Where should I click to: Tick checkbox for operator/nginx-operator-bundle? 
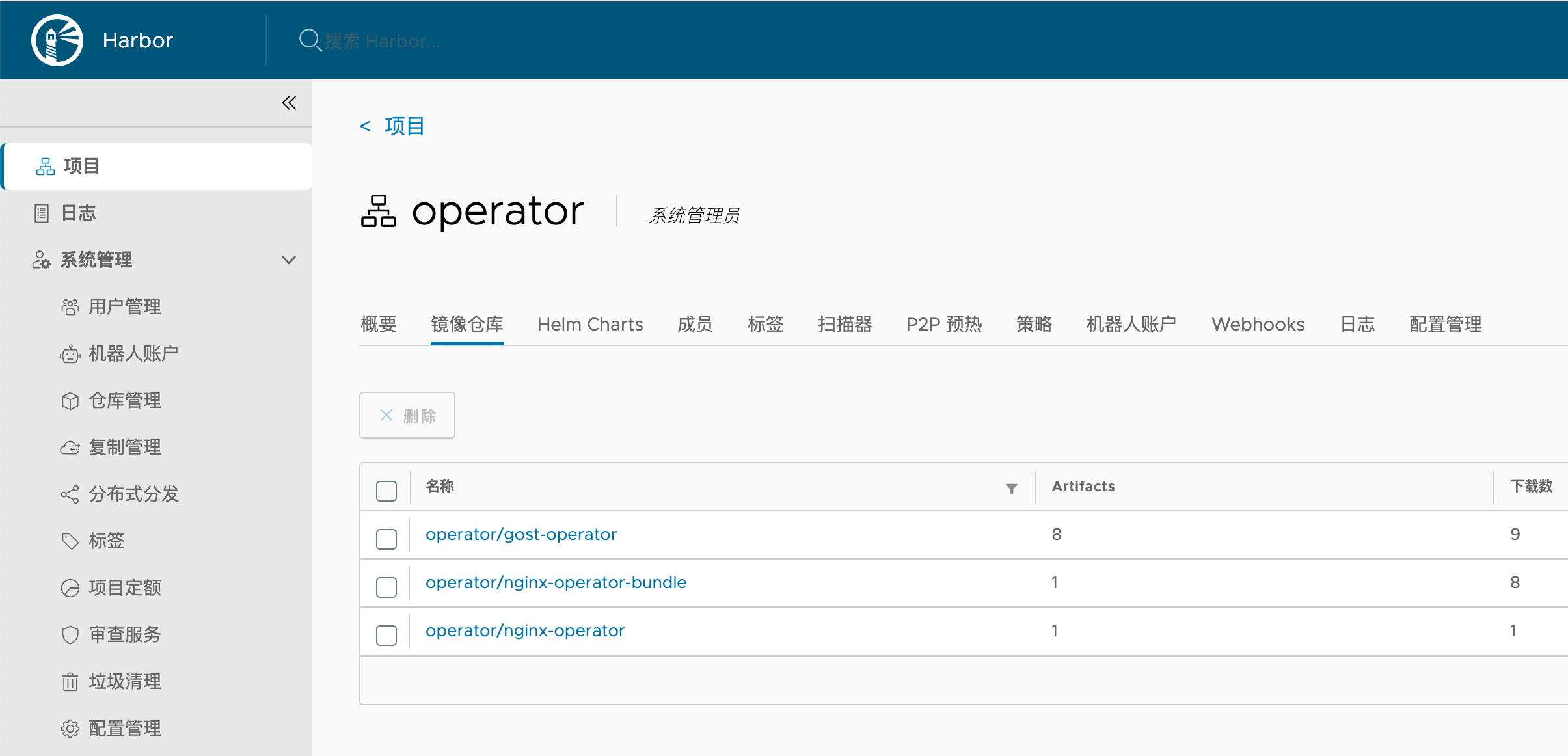point(386,587)
